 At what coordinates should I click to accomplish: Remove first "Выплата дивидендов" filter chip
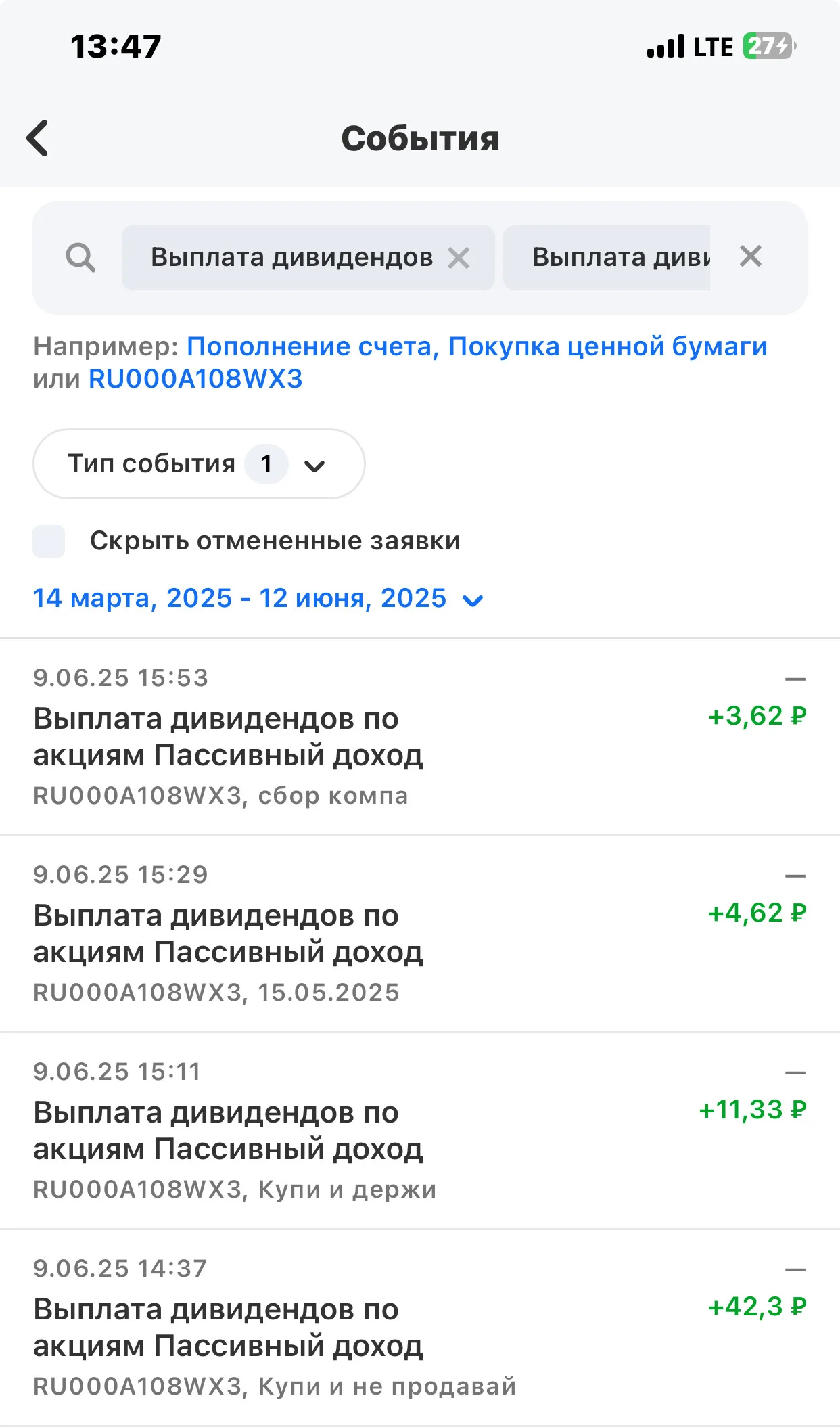[x=459, y=258]
